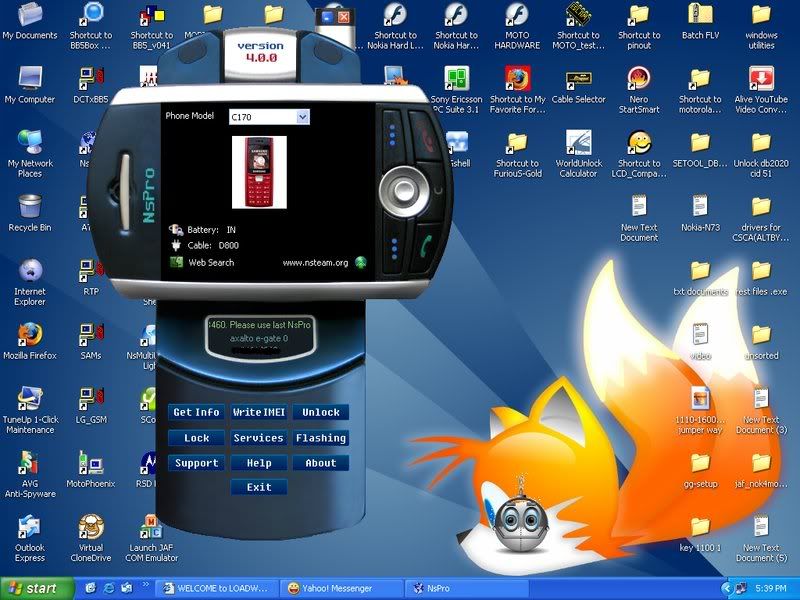800x600 pixels.
Task: Click the smiley robot ball desktop gadget
Action: 520,524
